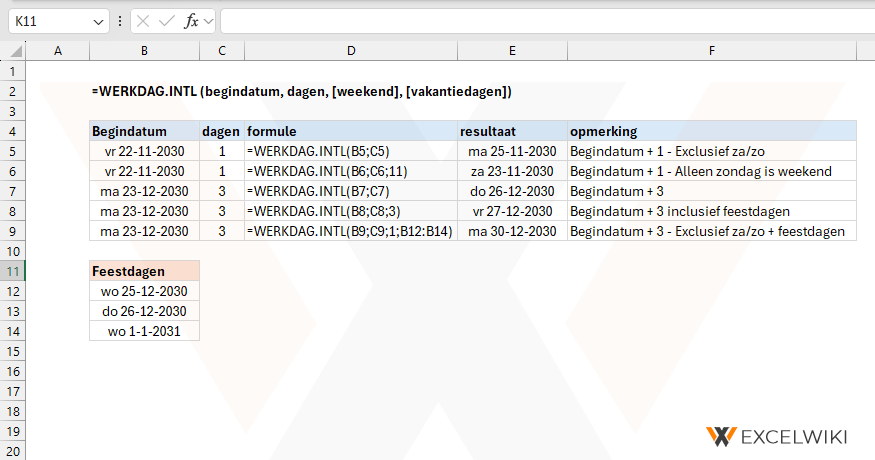This screenshot has height=460, width=875.
Task: Select holiday cell wo 1-1-2031
Action: (x=145, y=332)
